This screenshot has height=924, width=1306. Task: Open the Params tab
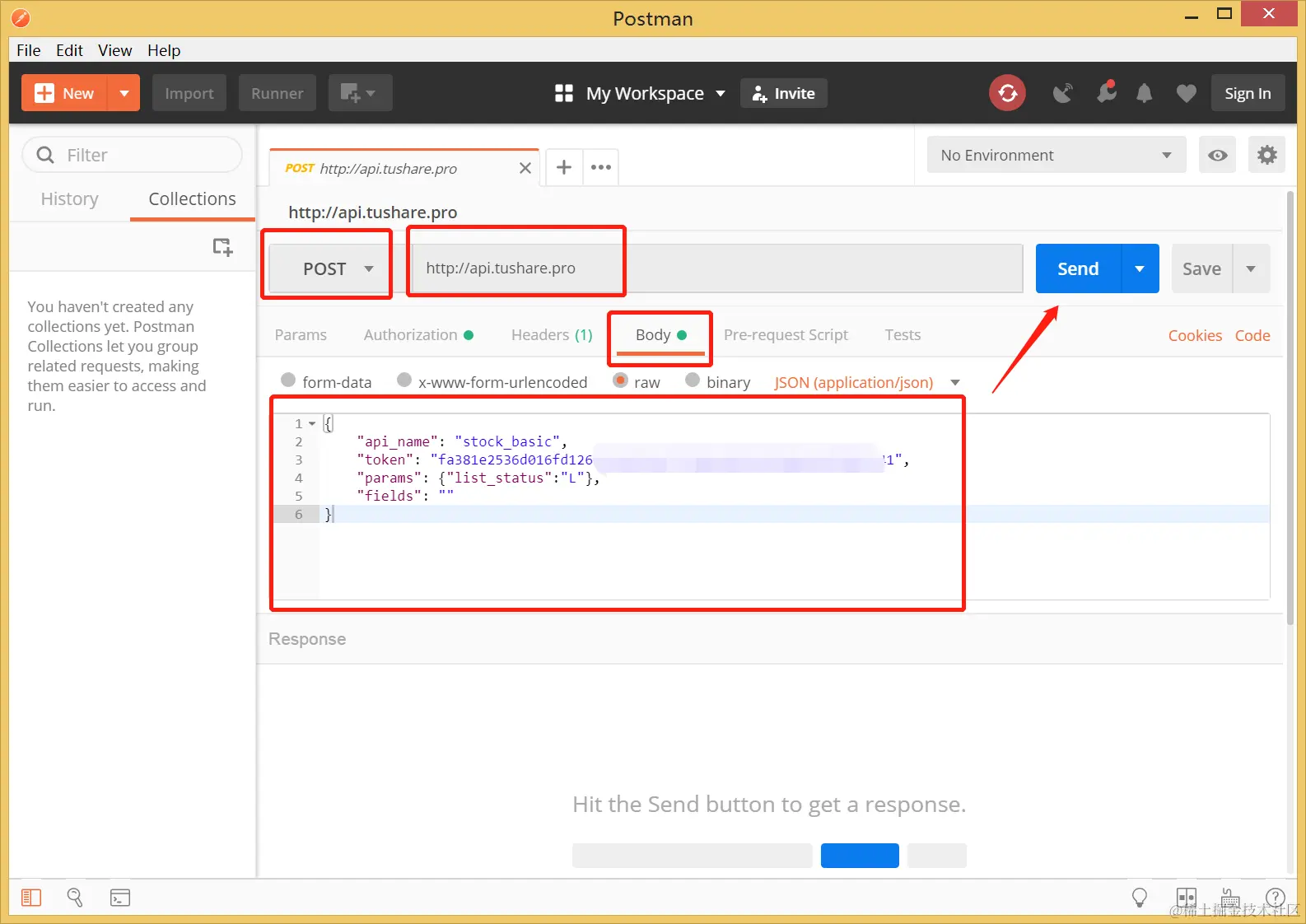point(301,334)
